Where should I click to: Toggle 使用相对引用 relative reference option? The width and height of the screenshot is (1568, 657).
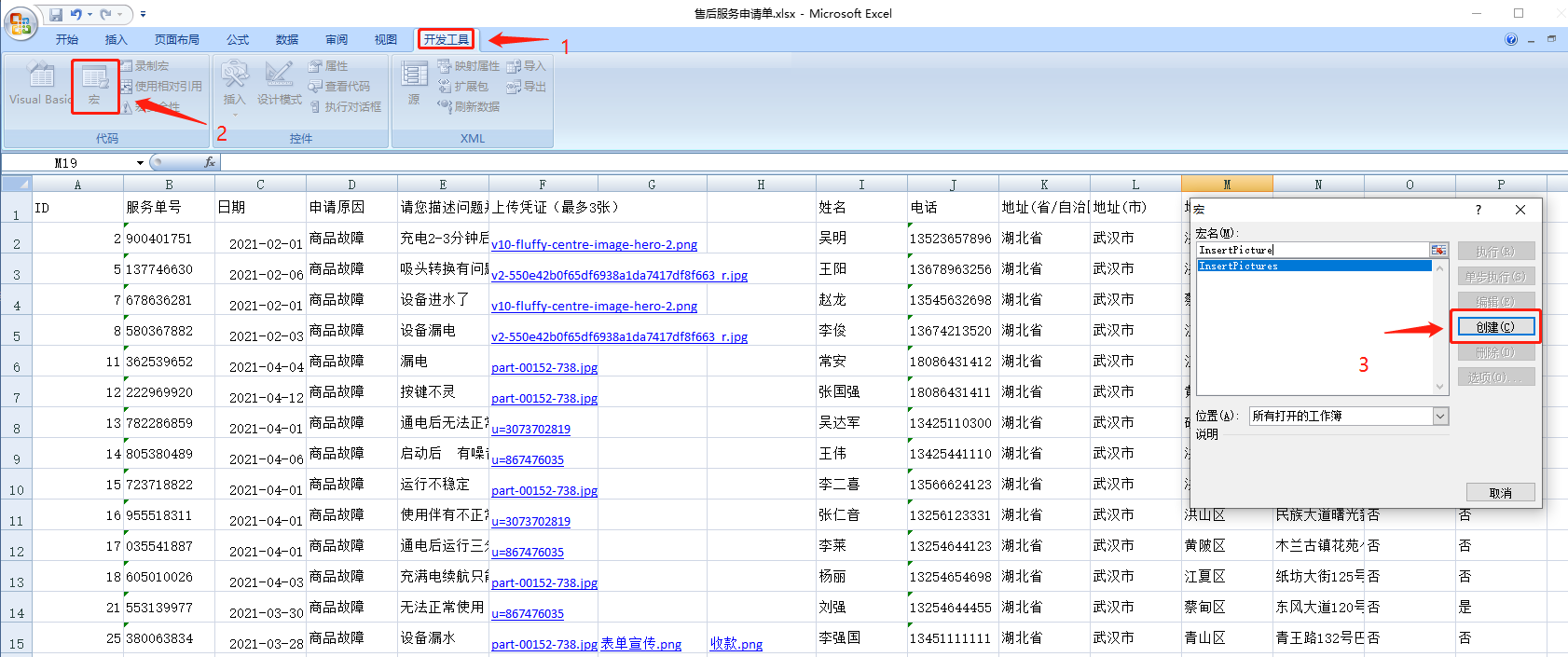[x=161, y=86]
